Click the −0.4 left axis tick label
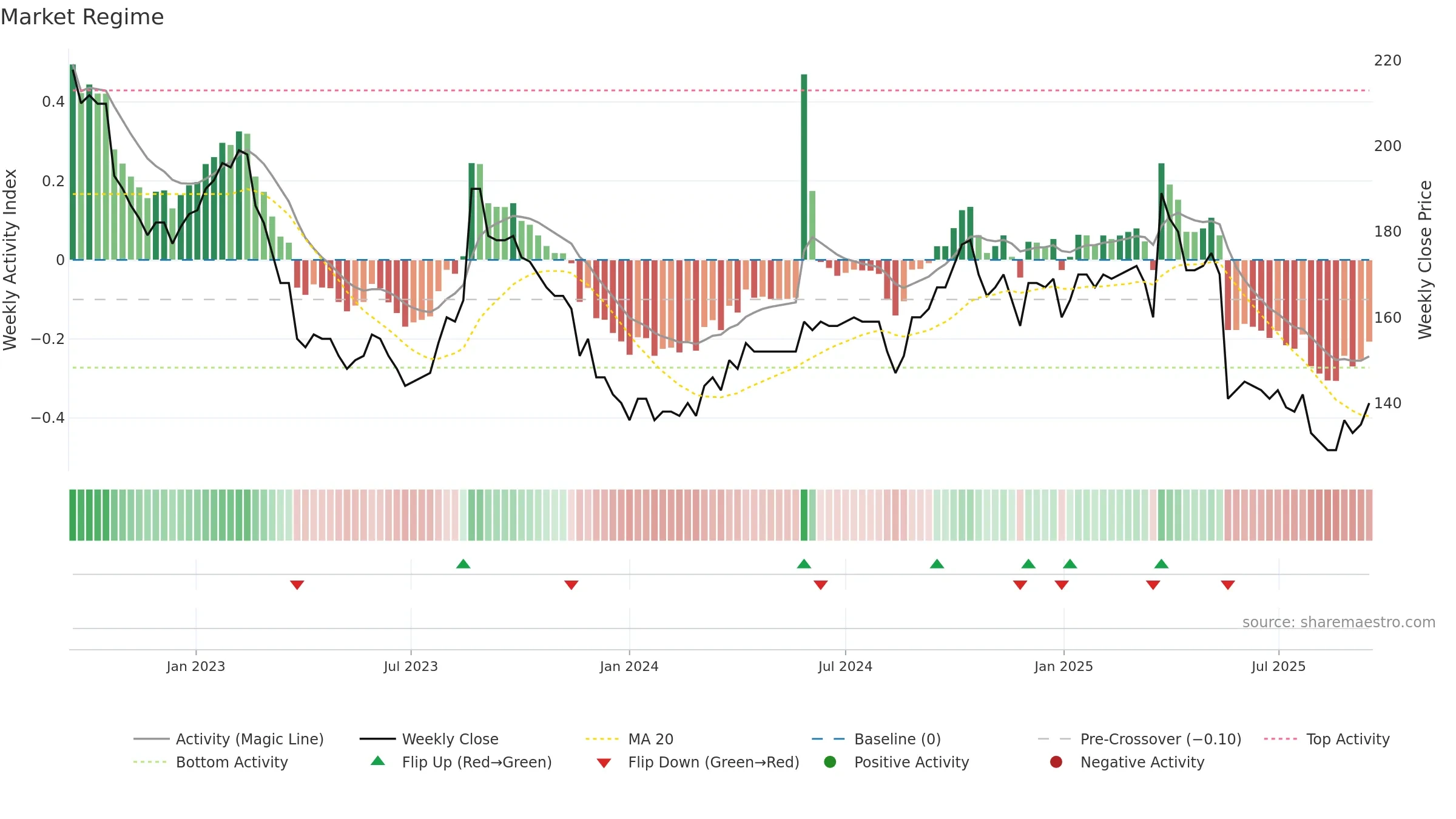 point(47,418)
